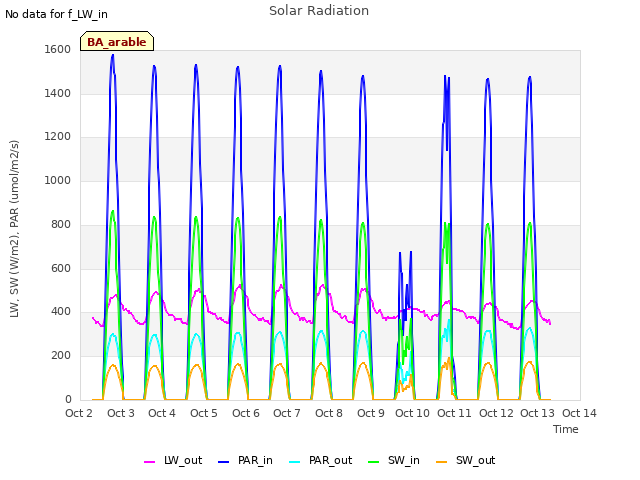Click the 1200 y-axis tick label
640x480 pixels.
[58, 137]
